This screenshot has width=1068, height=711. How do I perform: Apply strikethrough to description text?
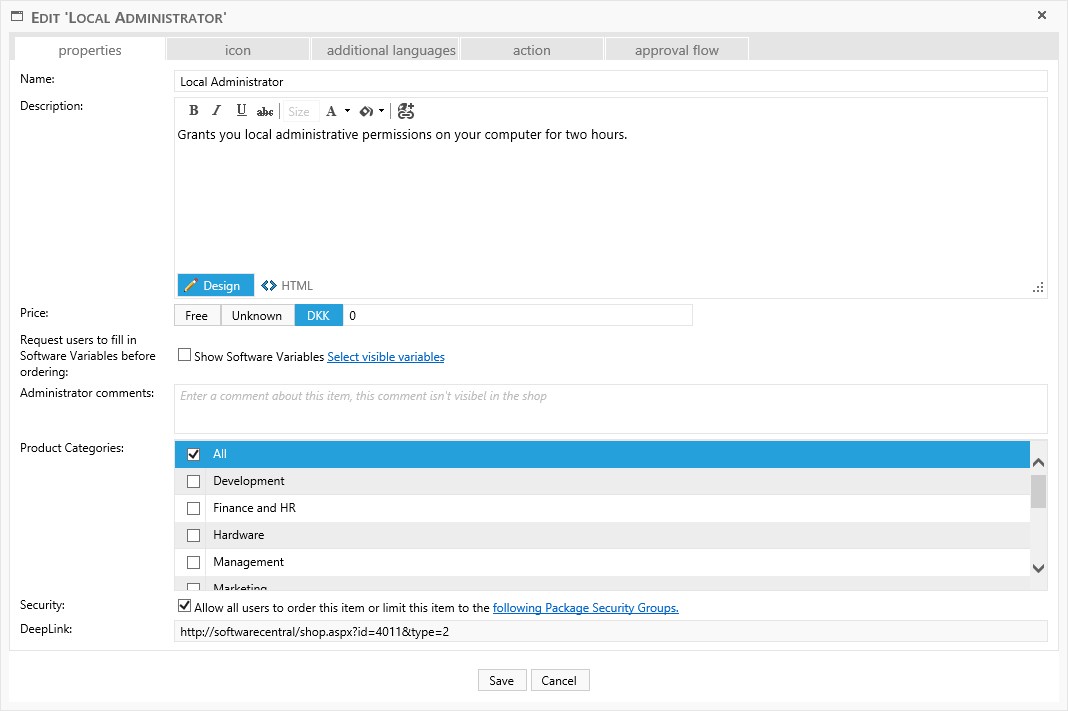[x=265, y=112]
